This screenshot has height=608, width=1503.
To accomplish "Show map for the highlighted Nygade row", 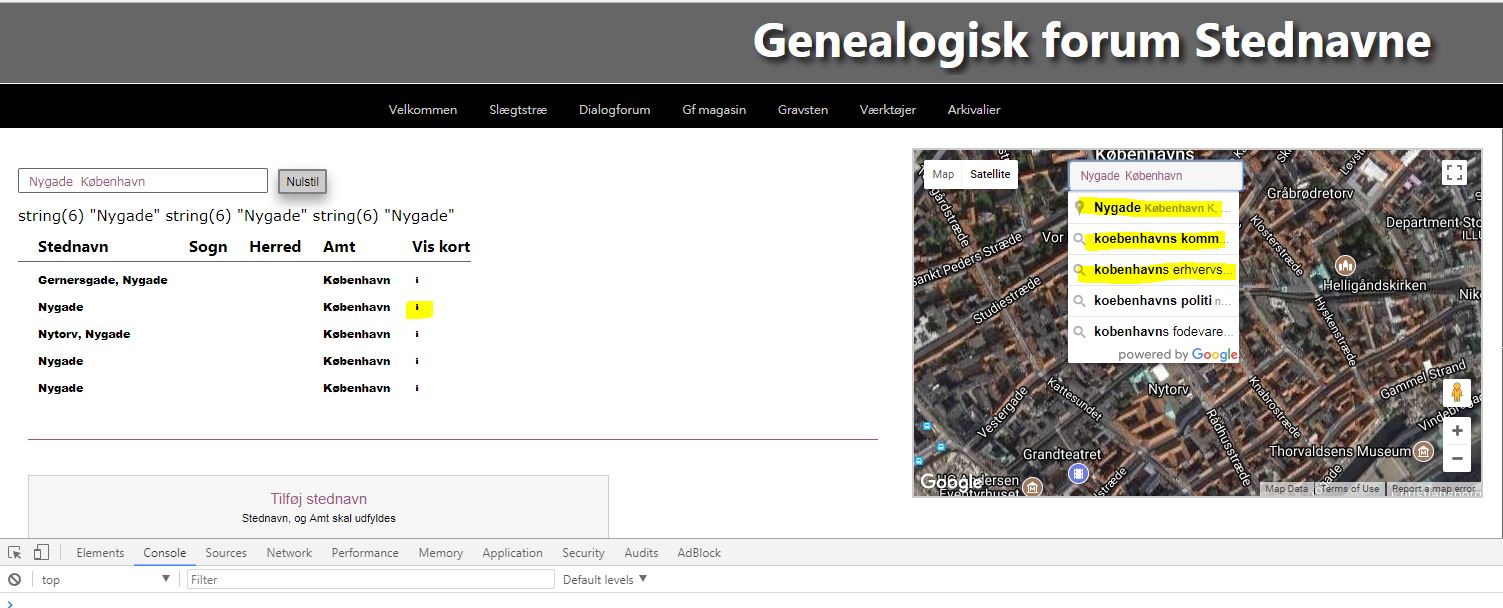I will (417, 308).
